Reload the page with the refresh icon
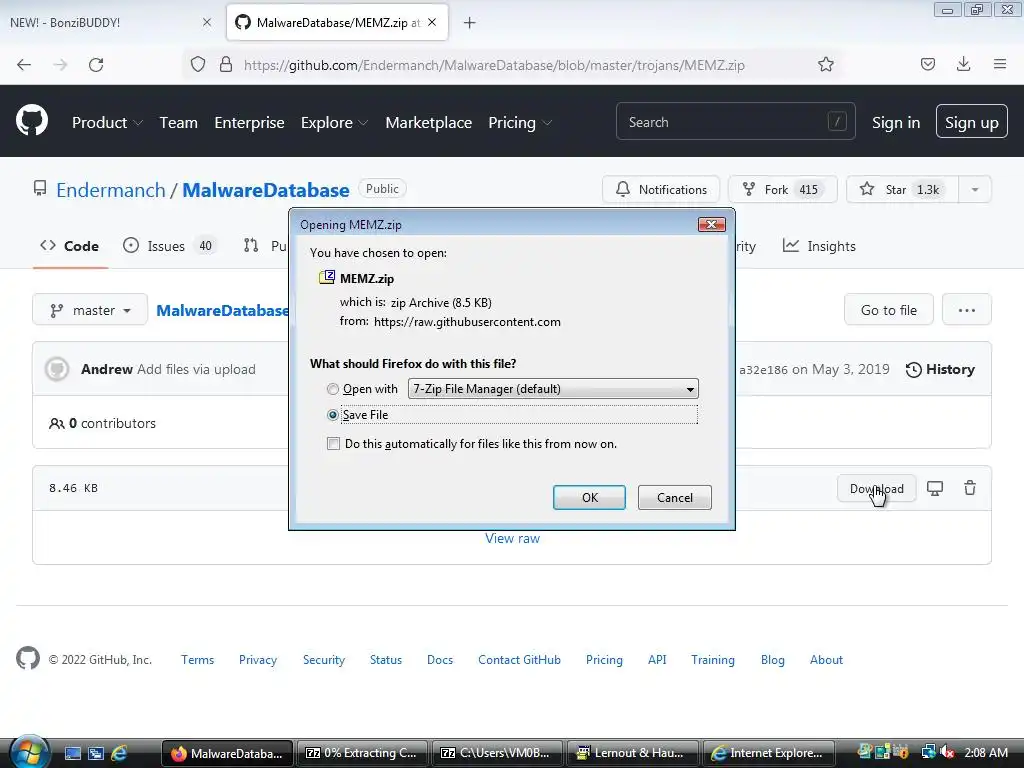 96,65
